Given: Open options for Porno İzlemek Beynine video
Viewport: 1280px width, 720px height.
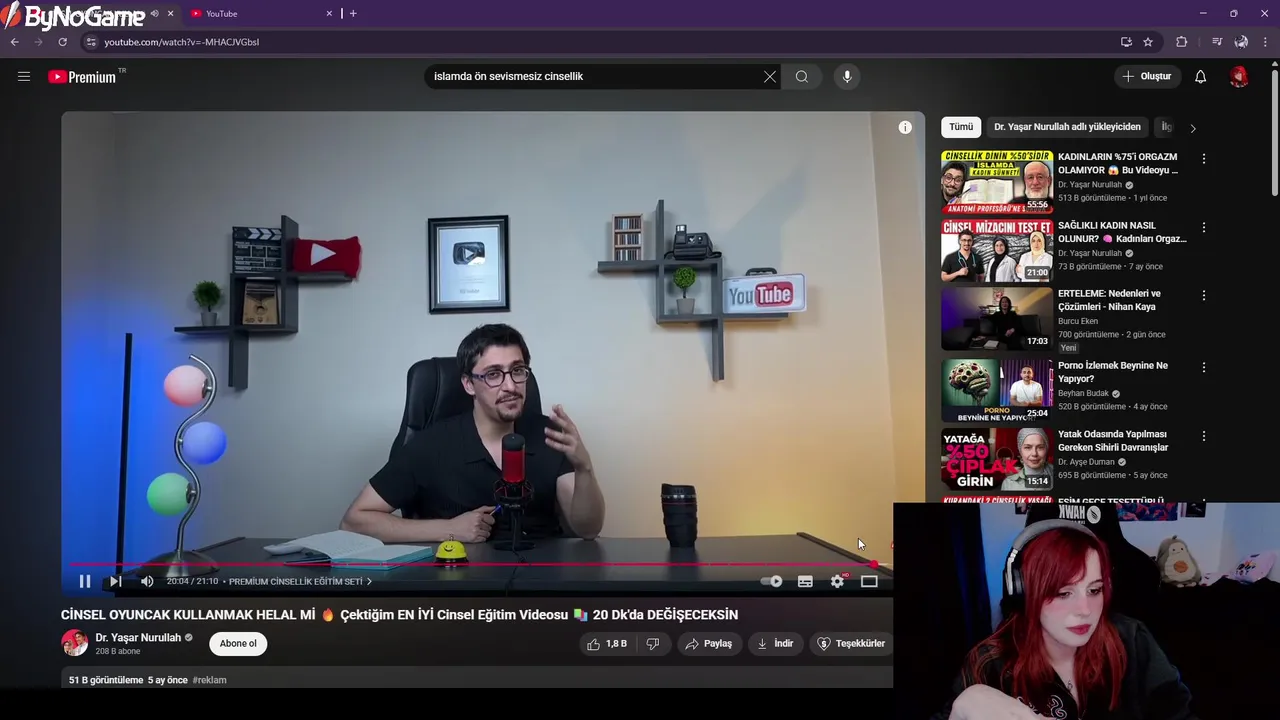Looking at the screenshot, I should click(x=1204, y=367).
